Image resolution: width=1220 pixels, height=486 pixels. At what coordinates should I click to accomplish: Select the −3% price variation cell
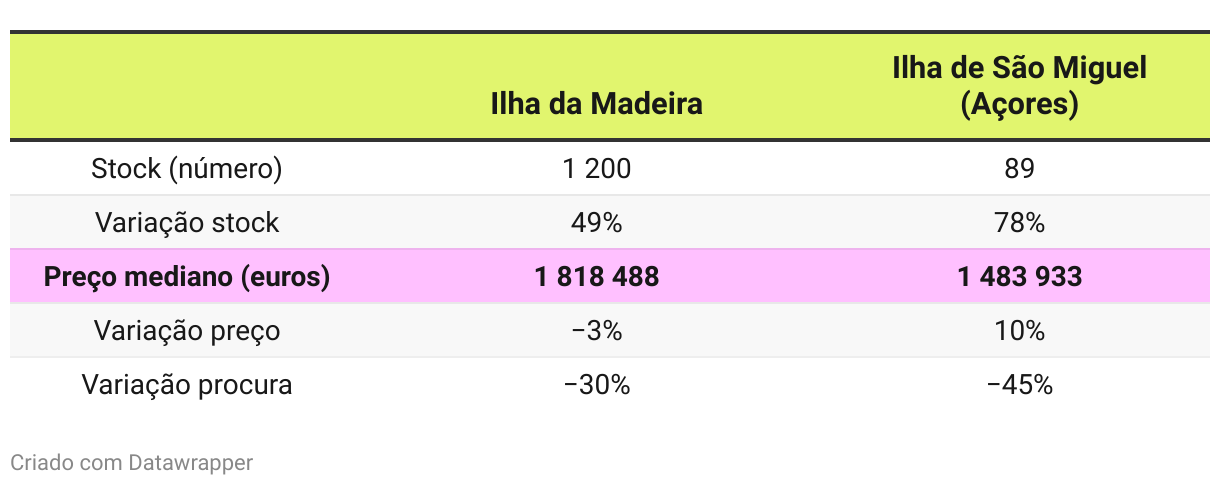point(597,331)
